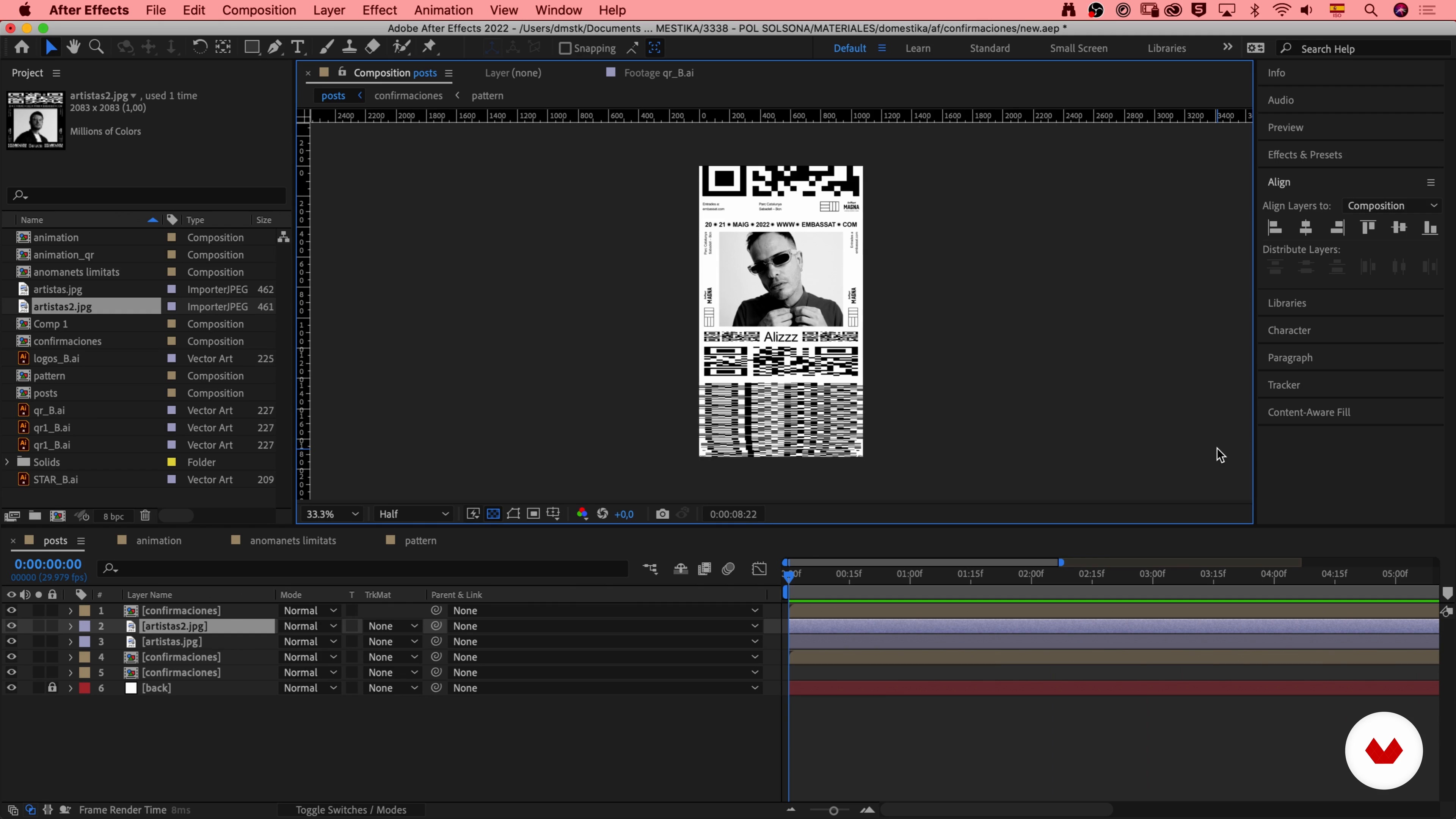Open Footage qr_B.ai viewer tab

(x=658, y=72)
